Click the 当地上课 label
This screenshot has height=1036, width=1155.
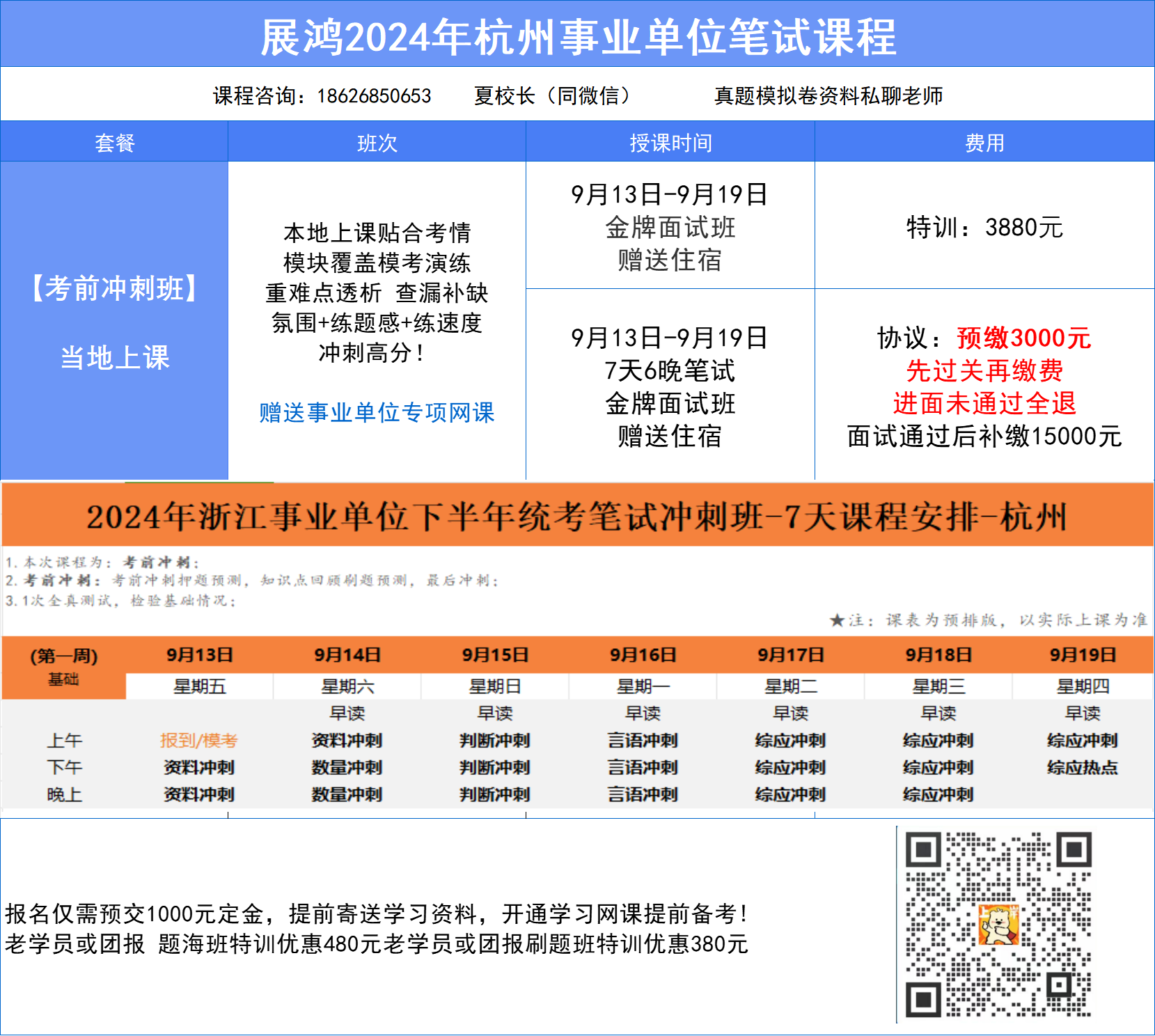click(115, 358)
